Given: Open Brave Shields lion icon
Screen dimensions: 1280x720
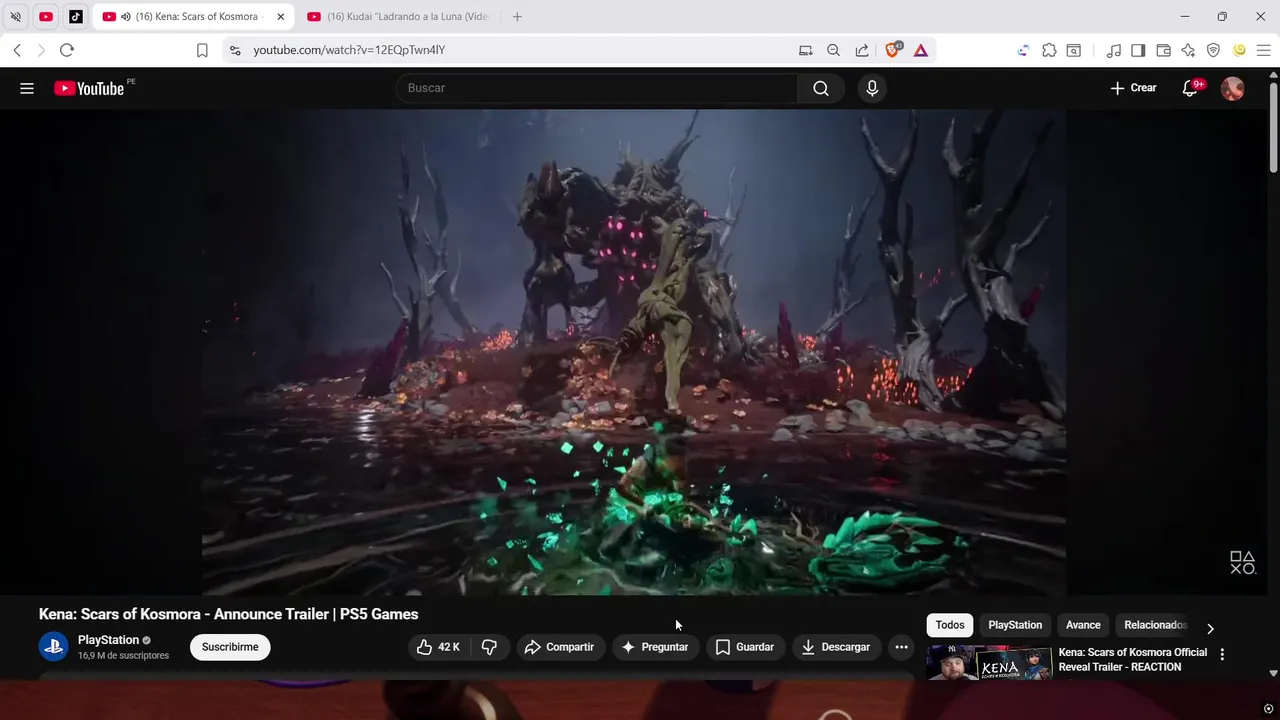Looking at the screenshot, I should [893, 50].
